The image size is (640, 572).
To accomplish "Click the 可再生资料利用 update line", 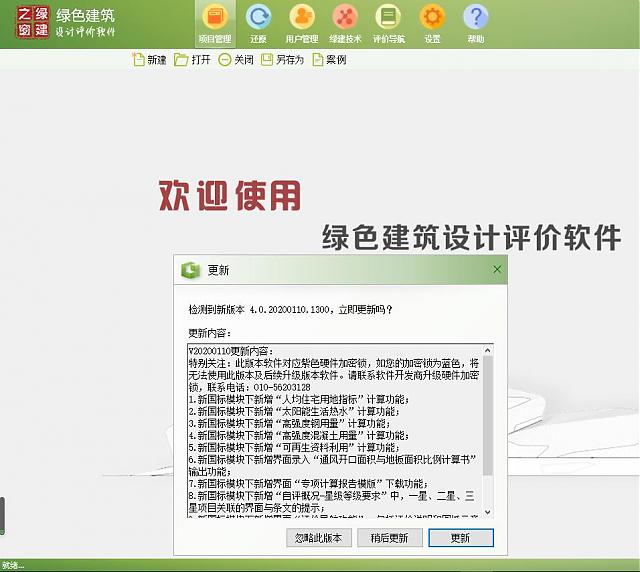I will (x=294, y=447).
